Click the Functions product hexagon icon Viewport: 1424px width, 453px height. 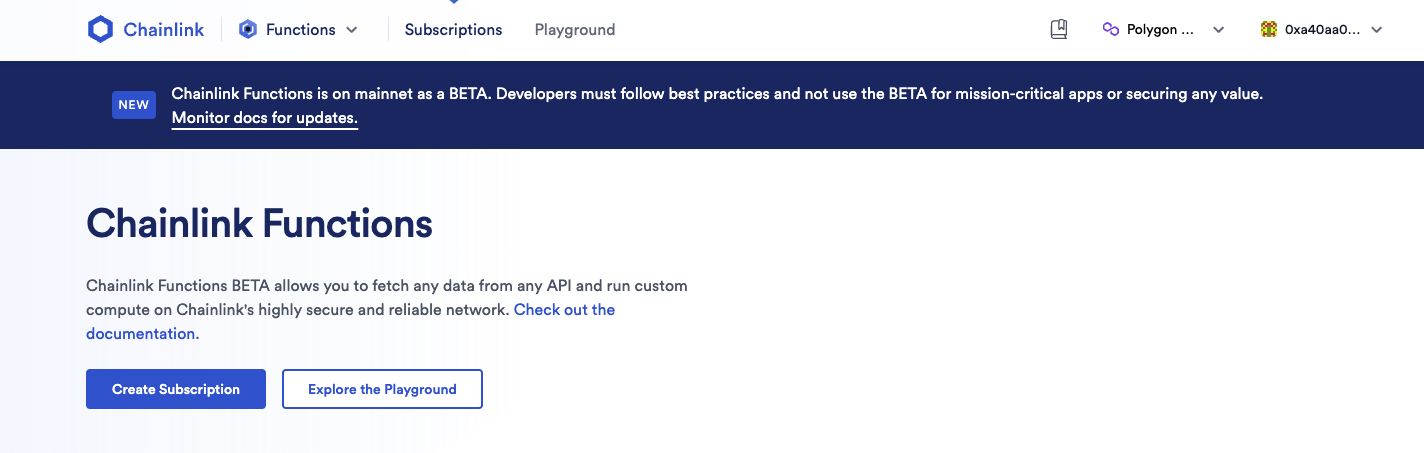pyautogui.click(x=248, y=30)
